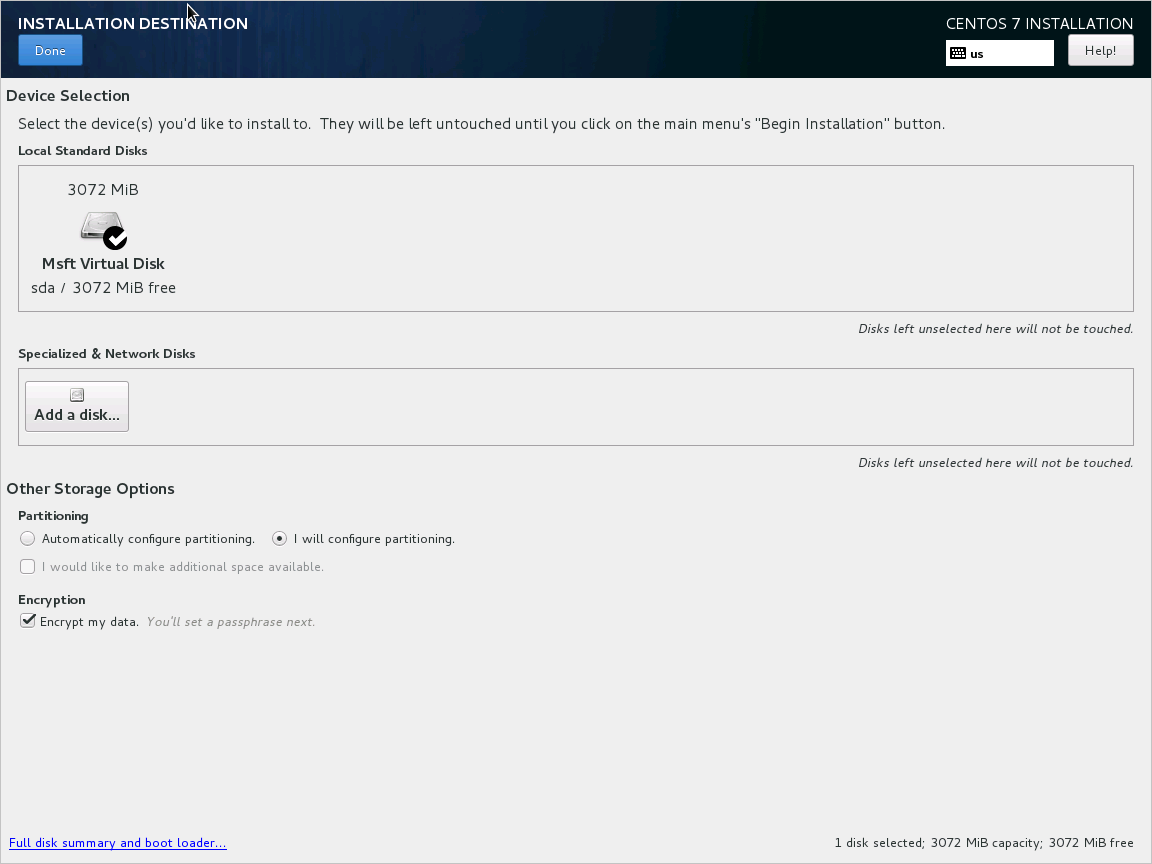Click the CENTOS 7 INSTALLATION header text

coord(1039,23)
